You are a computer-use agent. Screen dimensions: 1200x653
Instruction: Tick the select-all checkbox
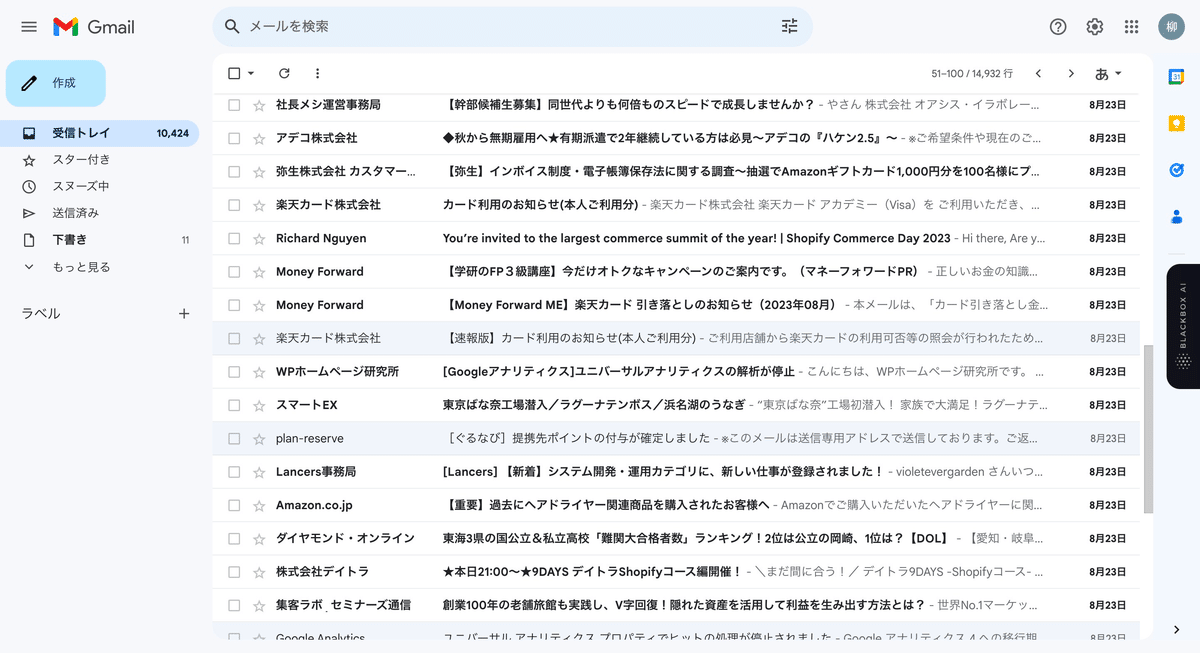click(234, 73)
